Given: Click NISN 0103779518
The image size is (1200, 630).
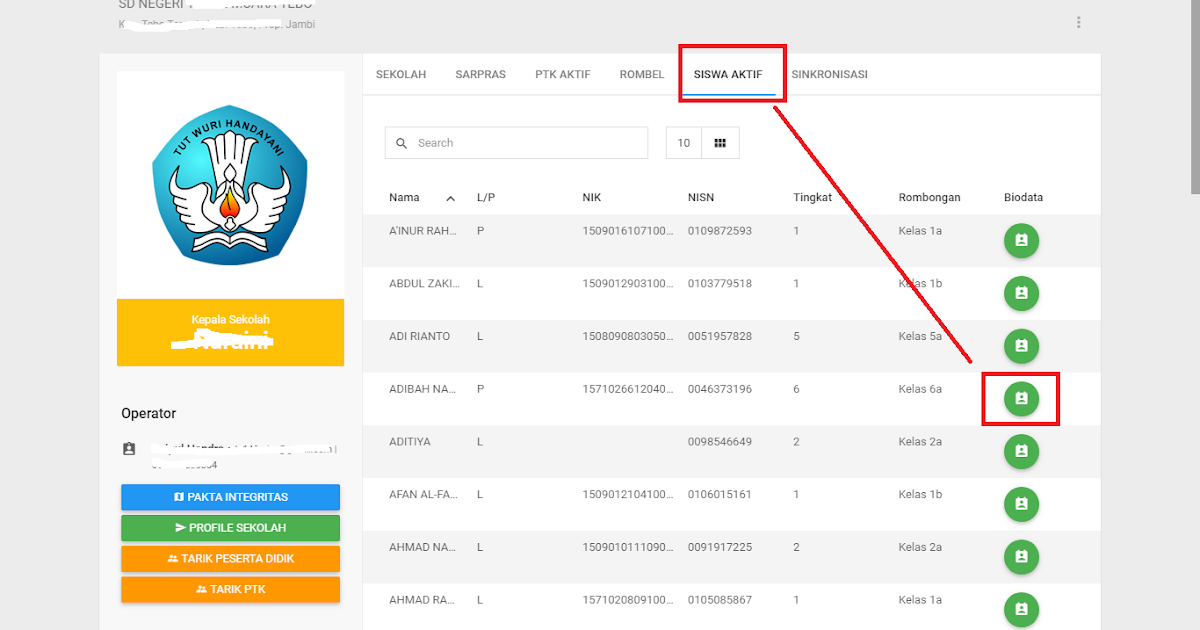Looking at the screenshot, I should pyautogui.click(x=720, y=284).
